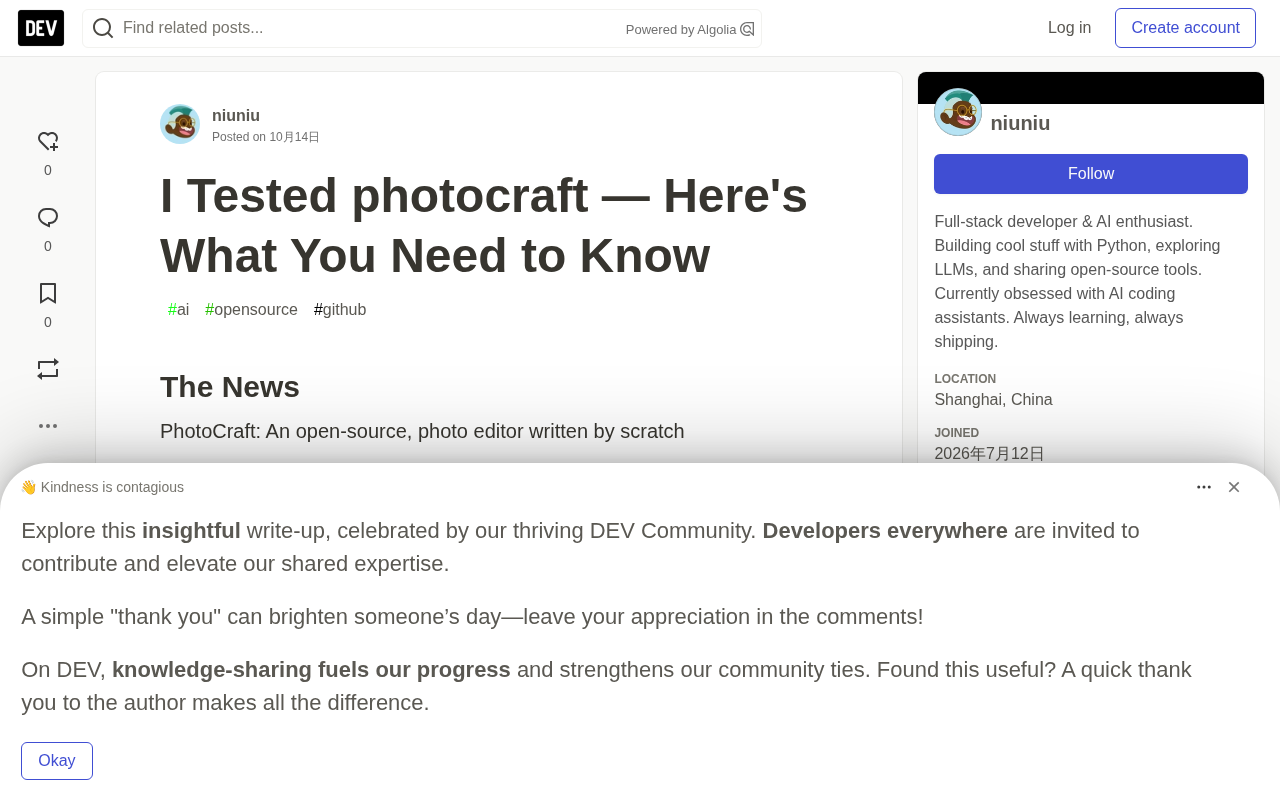The image size is (1280, 800).
Task: Click the bold word insightful in the banner
Action: pos(191,531)
